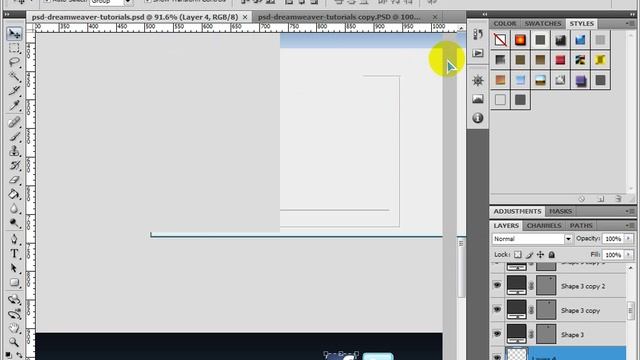Select the Path Selection tool
The image size is (640, 360).
(14, 268)
